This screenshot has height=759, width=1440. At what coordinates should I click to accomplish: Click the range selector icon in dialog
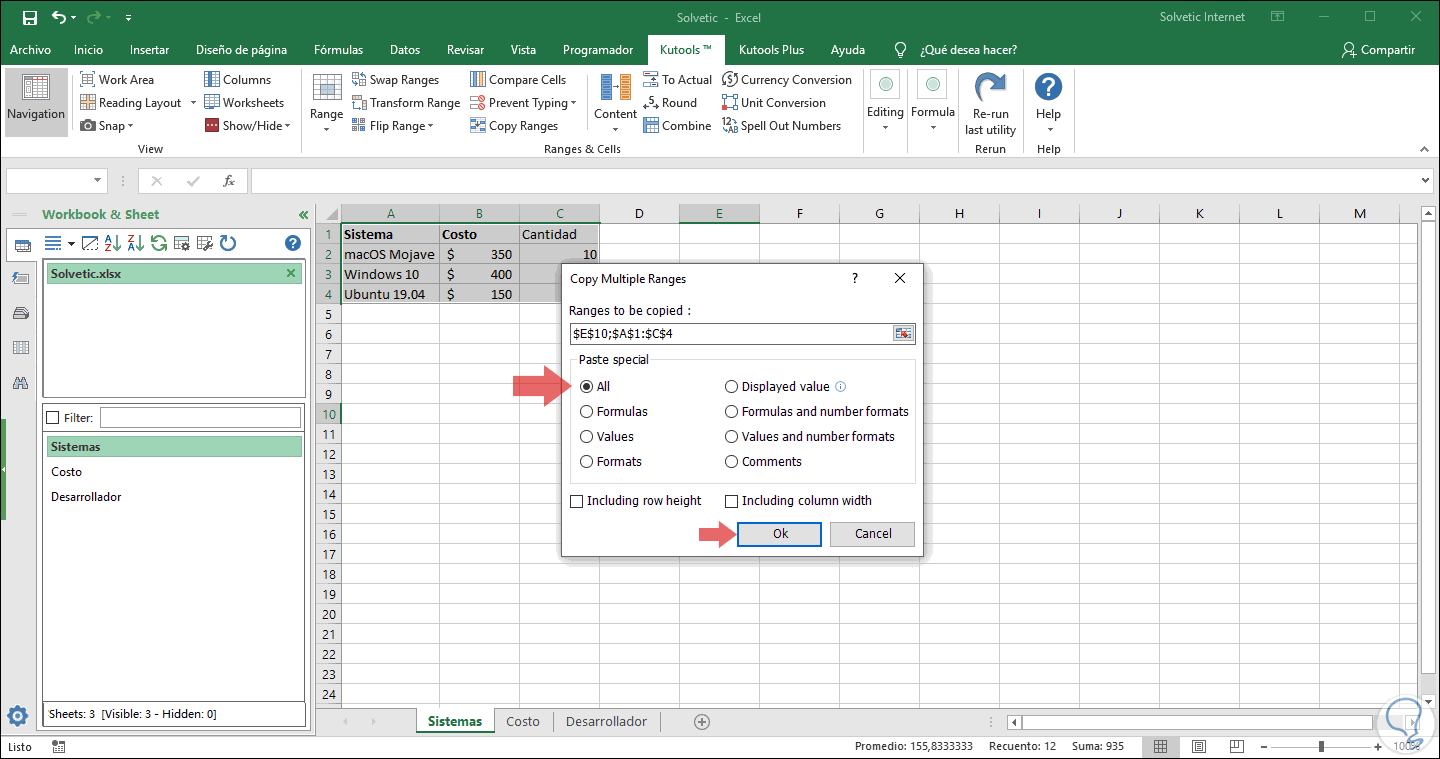903,334
